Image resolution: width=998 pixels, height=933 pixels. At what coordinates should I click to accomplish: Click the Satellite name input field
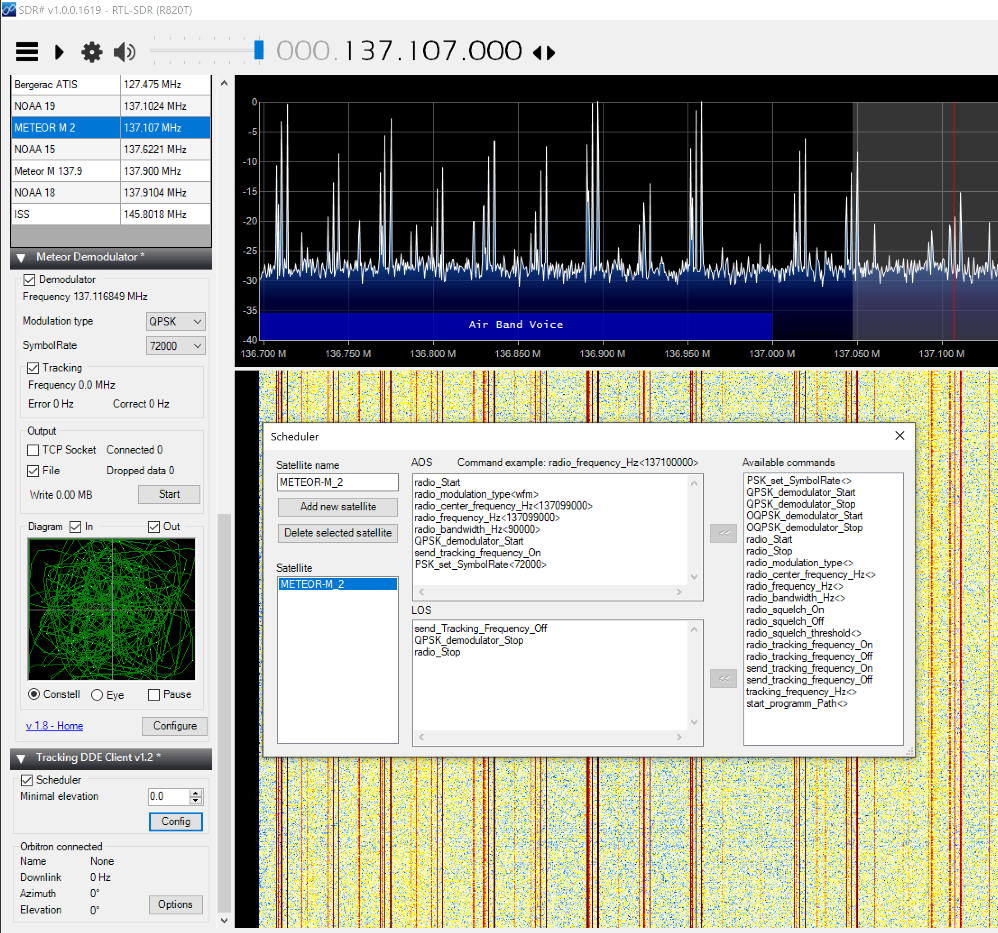point(338,483)
